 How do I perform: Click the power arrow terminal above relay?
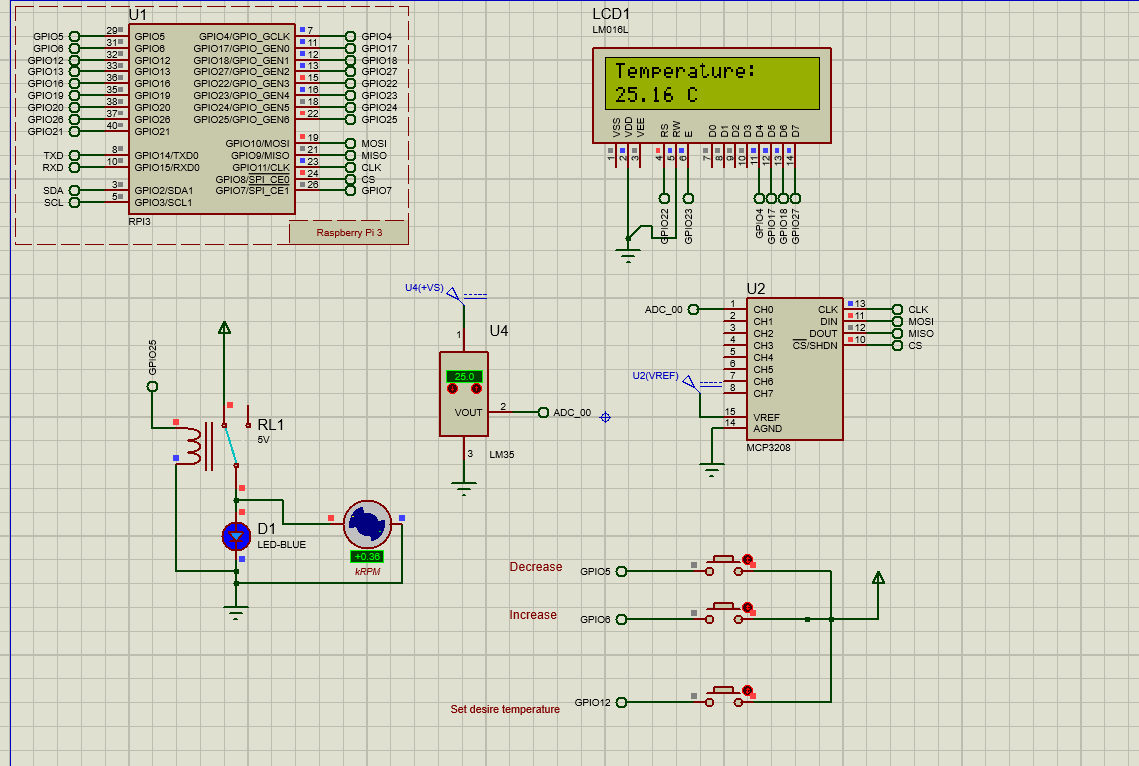click(224, 328)
